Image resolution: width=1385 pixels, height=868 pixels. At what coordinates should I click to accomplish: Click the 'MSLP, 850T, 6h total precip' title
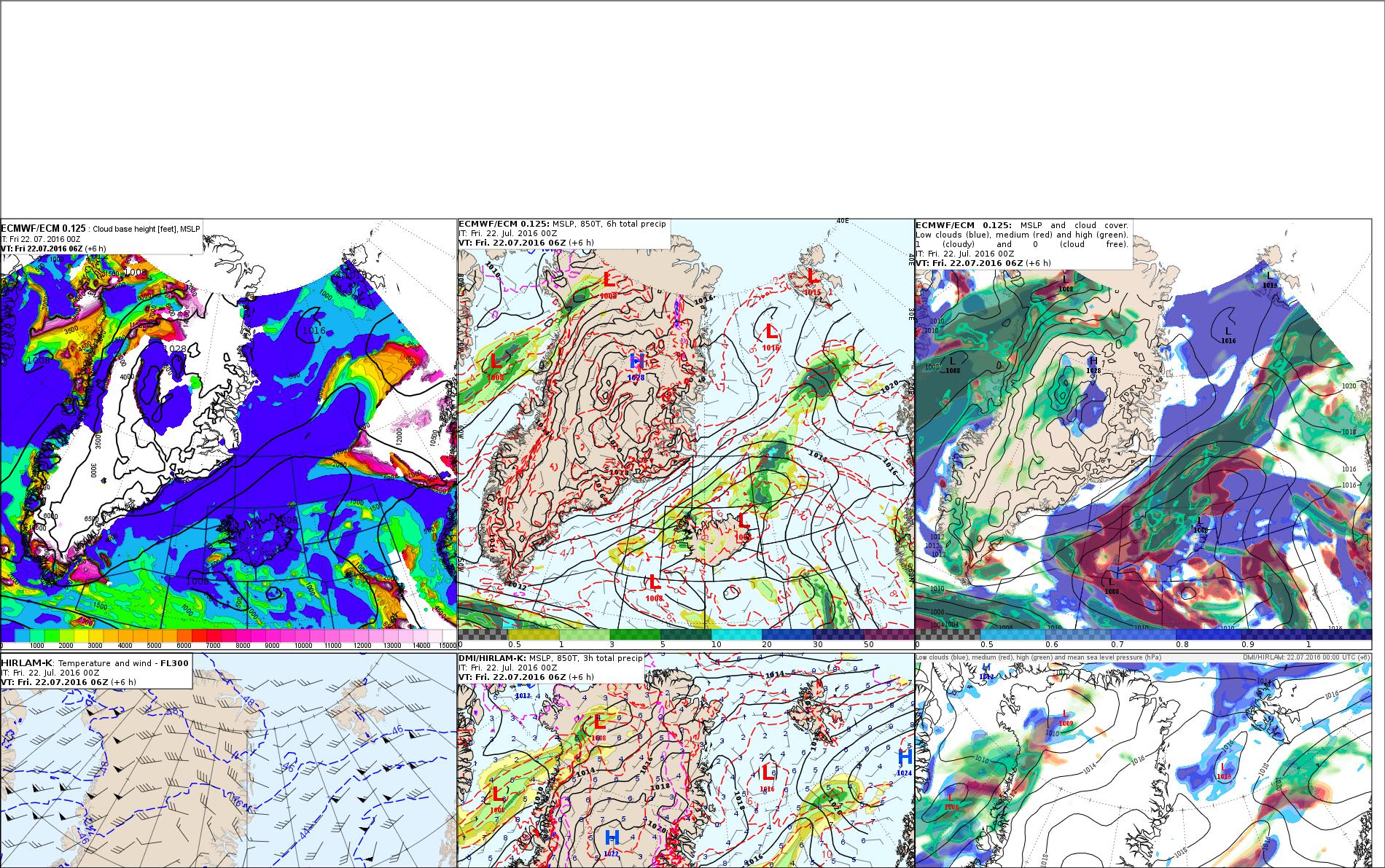pos(609,224)
